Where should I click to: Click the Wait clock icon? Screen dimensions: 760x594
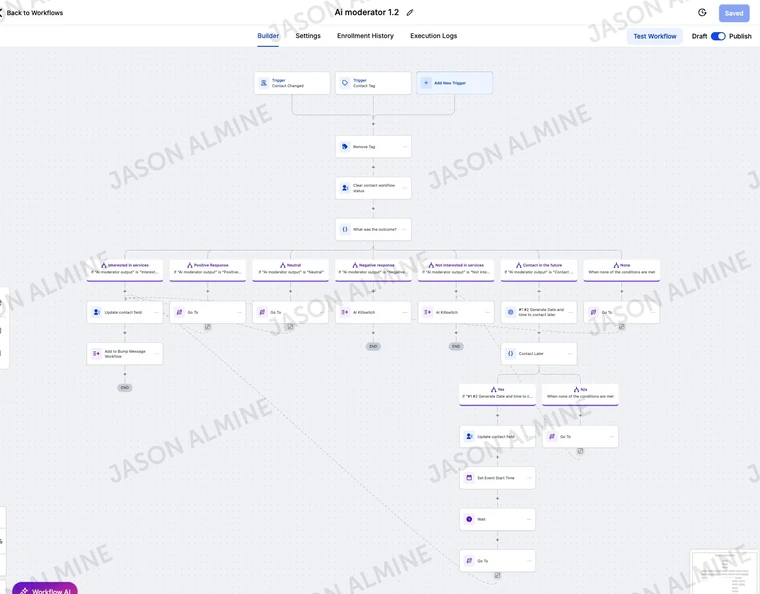469,519
